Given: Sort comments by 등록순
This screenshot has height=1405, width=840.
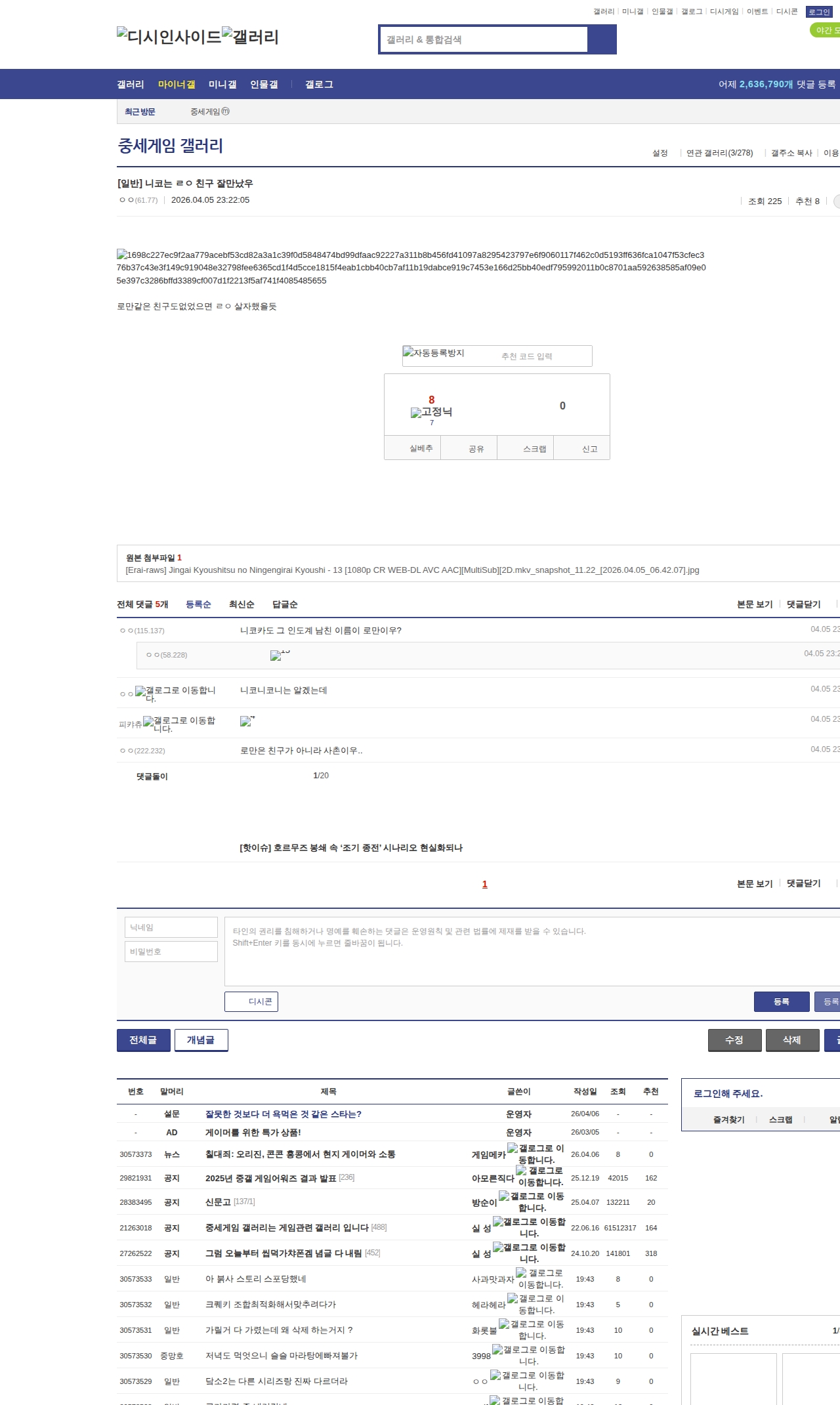Looking at the screenshot, I should point(198,604).
